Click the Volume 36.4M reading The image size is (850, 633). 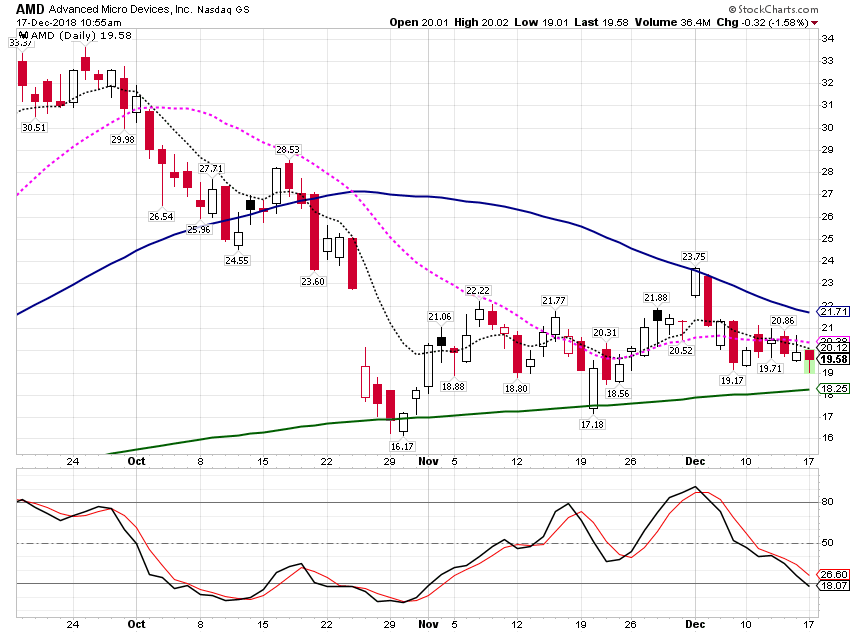[x=672, y=22]
